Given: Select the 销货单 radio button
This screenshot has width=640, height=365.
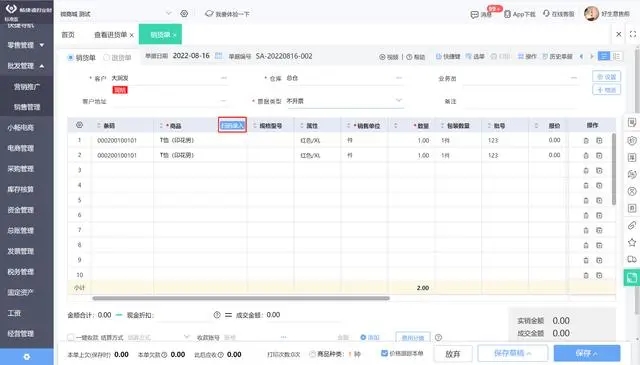Looking at the screenshot, I should pos(70,58).
